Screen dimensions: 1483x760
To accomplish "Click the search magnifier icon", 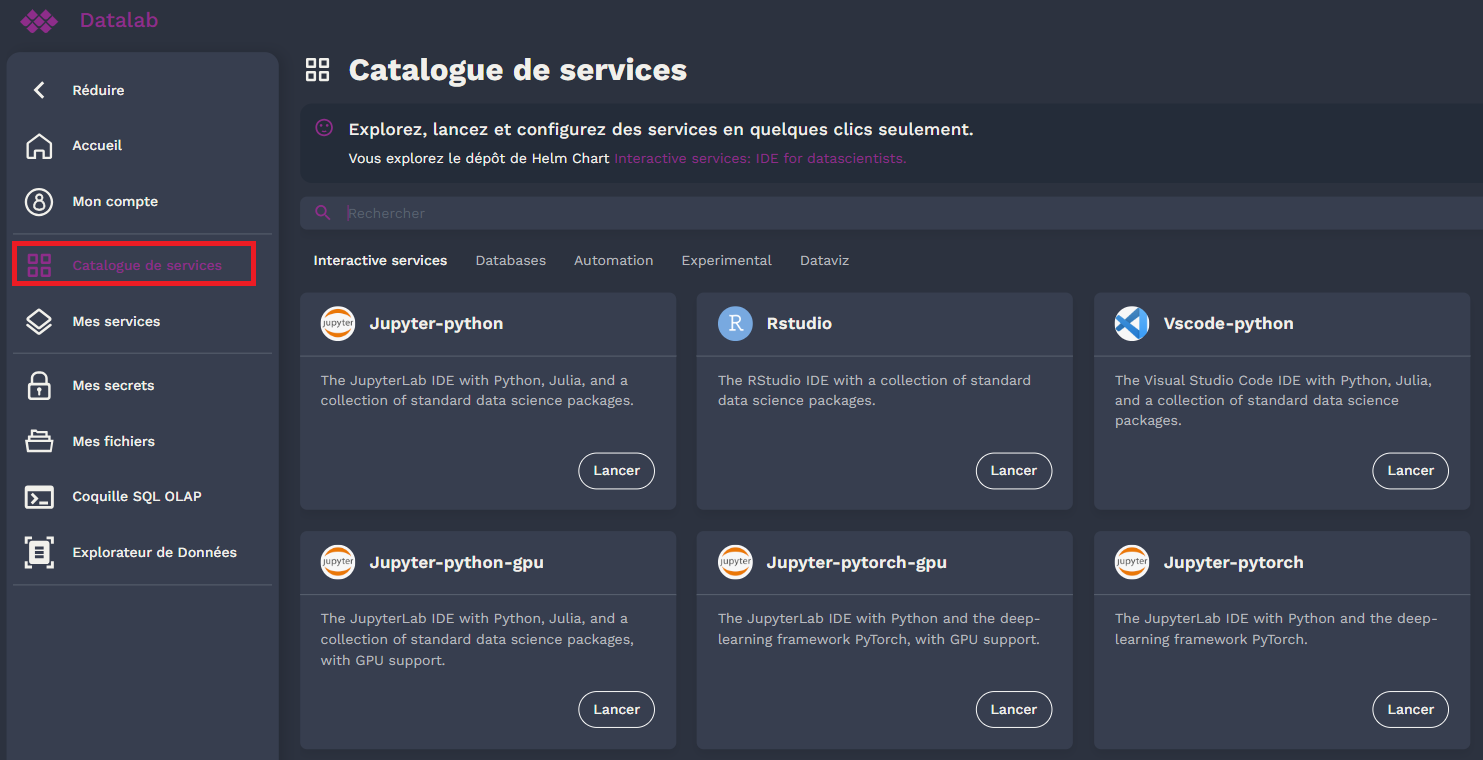I will tap(322, 213).
